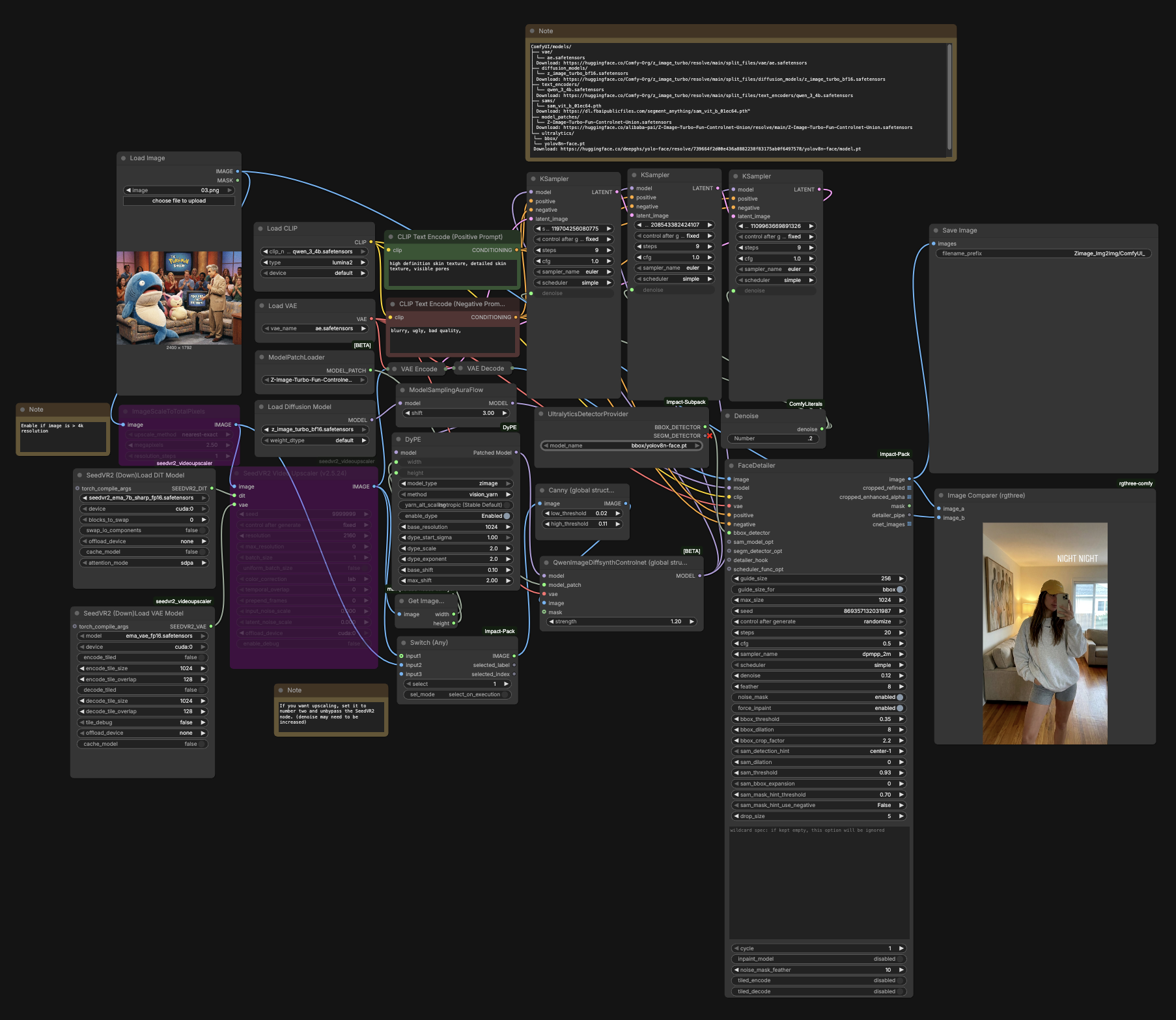Open the sampler_name dropdown in FaceDetailer
Viewport: 1176px width, 1020px height.
point(818,654)
